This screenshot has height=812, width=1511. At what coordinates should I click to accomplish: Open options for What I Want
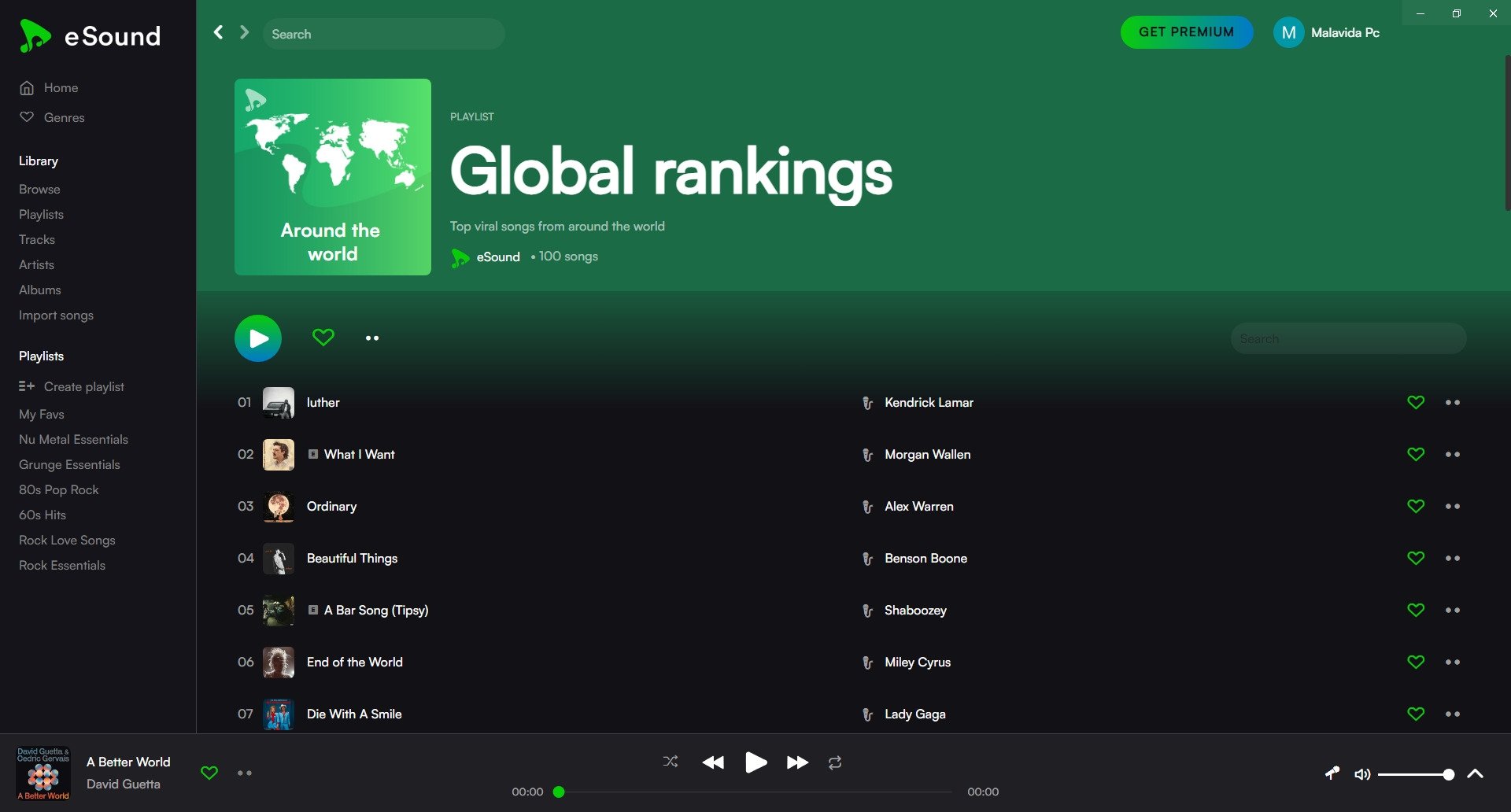[1453, 454]
